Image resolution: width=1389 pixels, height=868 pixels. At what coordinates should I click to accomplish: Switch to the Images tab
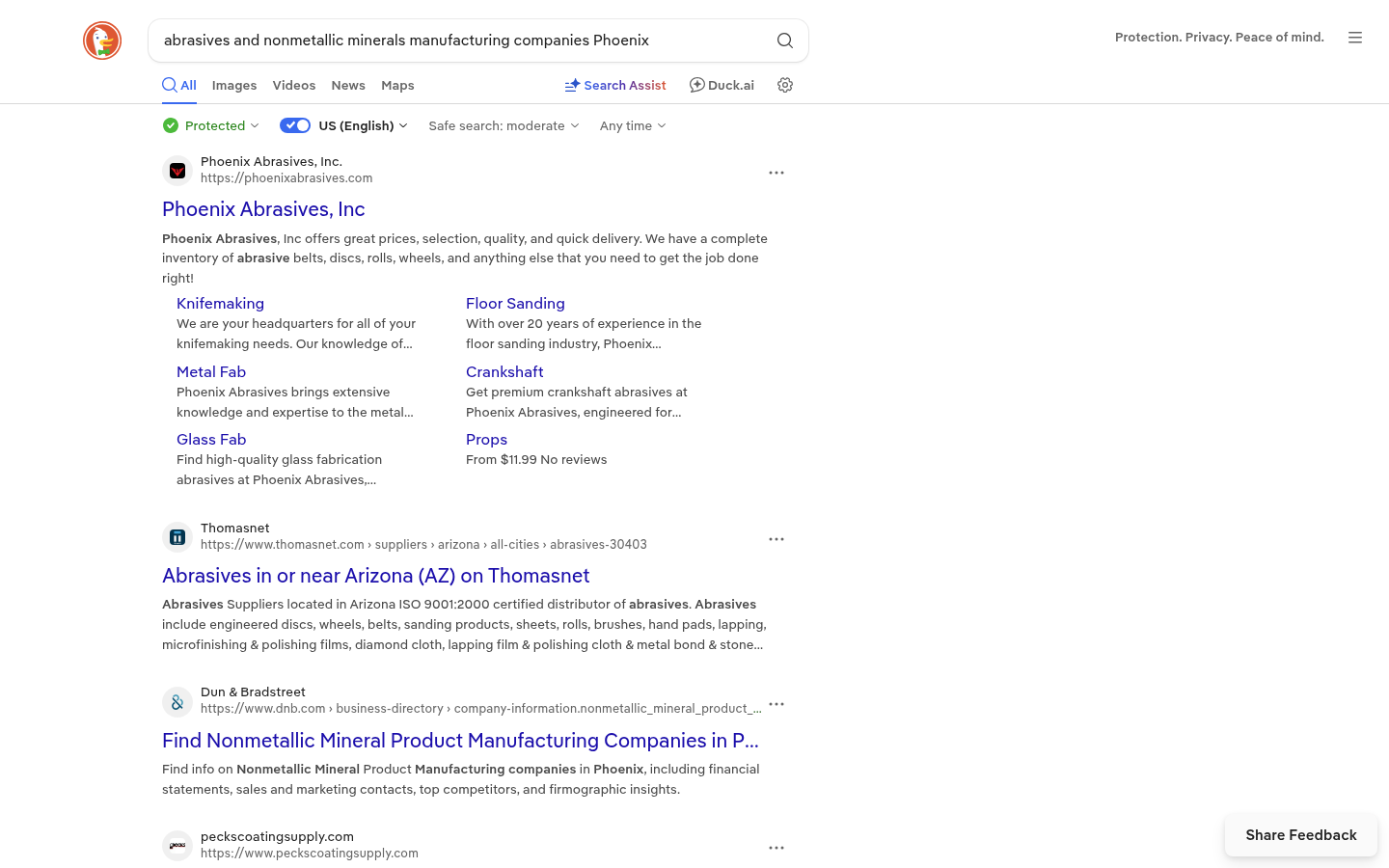pyautogui.click(x=234, y=85)
